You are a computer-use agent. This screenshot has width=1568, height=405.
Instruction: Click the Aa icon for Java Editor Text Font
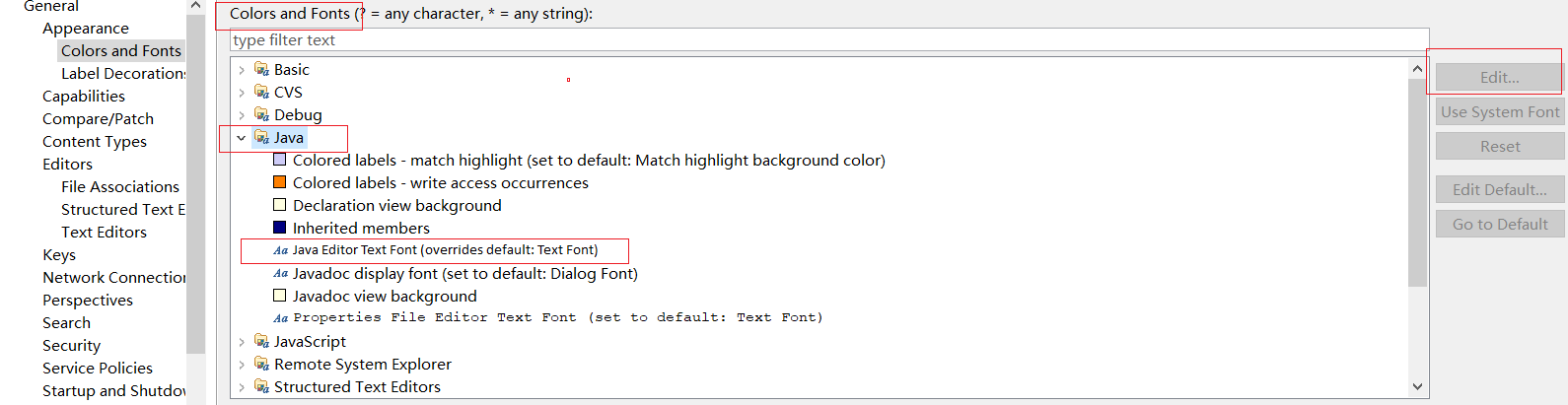280,250
